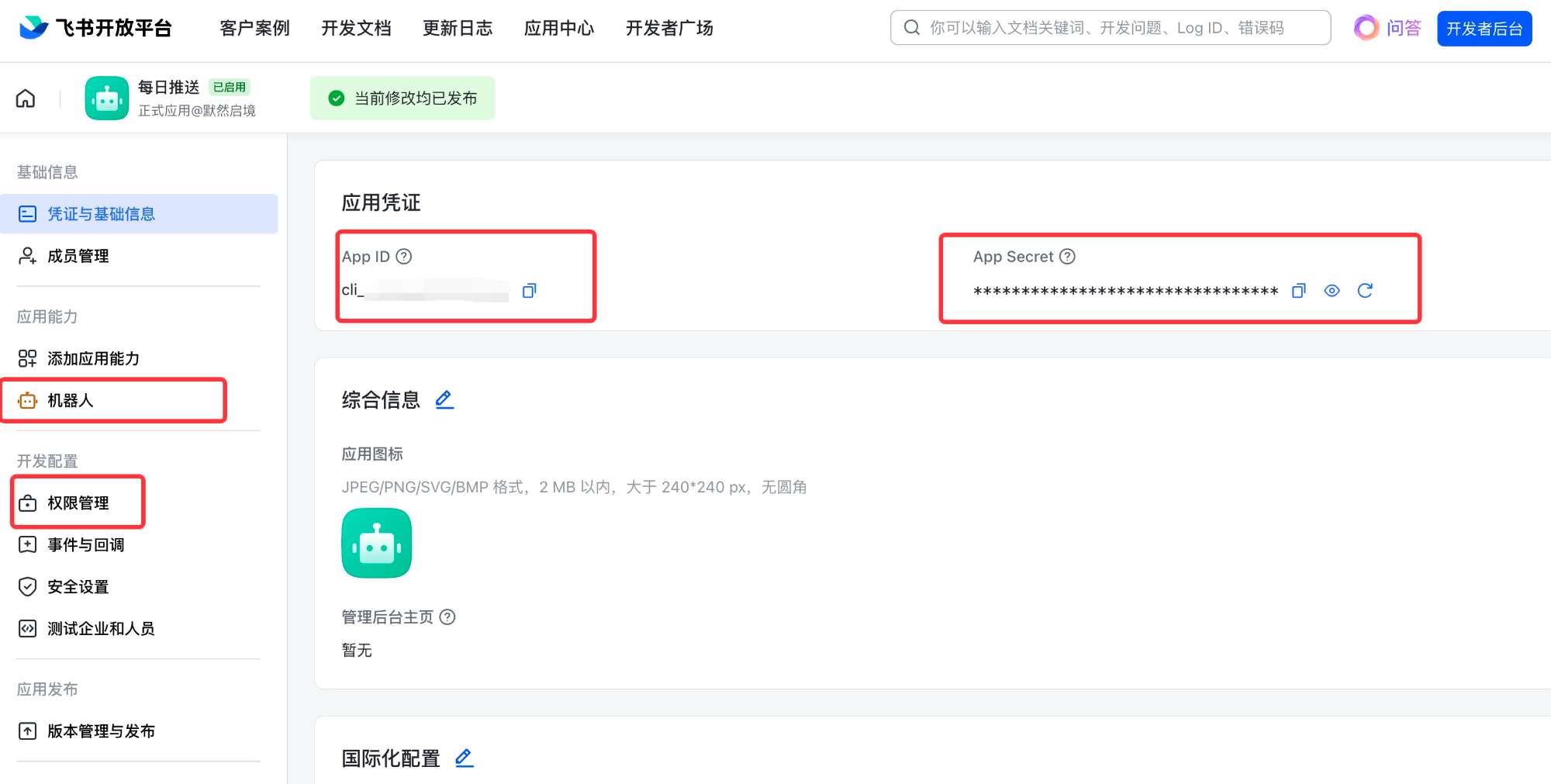Click the 已启用 status badge

(230, 87)
